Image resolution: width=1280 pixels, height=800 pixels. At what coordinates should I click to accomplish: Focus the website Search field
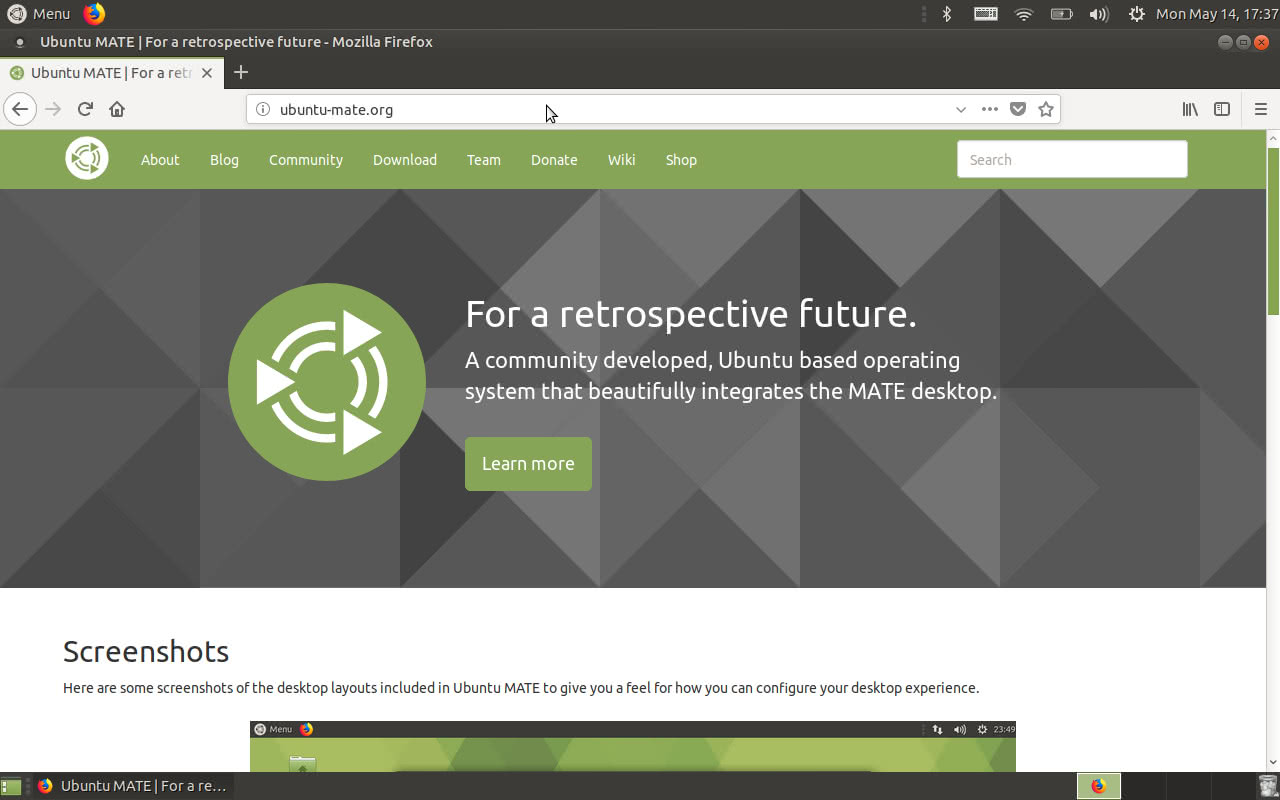[1072, 159]
